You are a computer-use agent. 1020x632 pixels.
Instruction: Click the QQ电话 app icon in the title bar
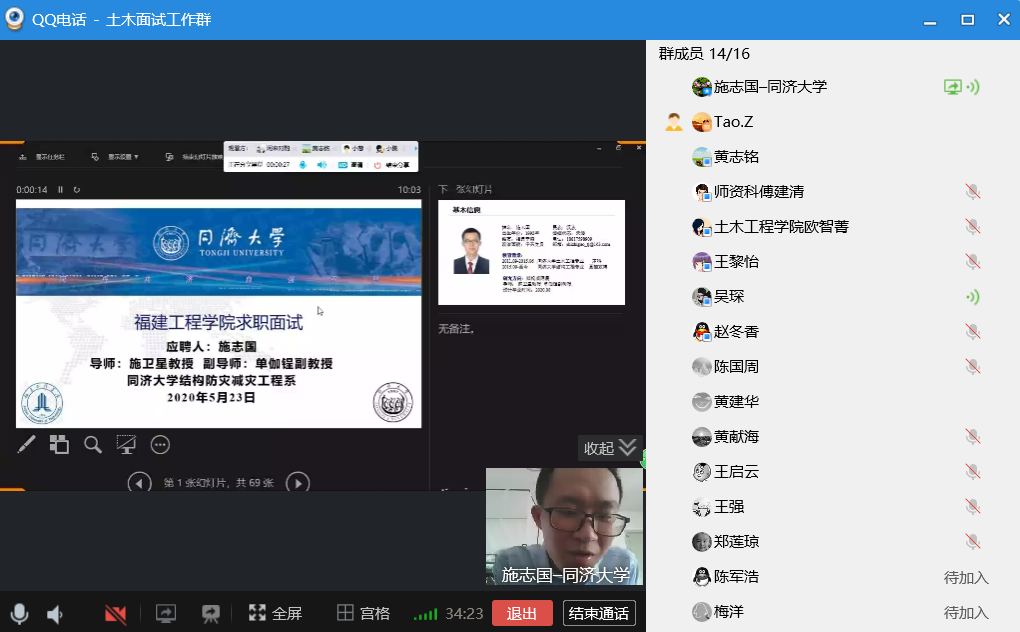pos(14,19)
